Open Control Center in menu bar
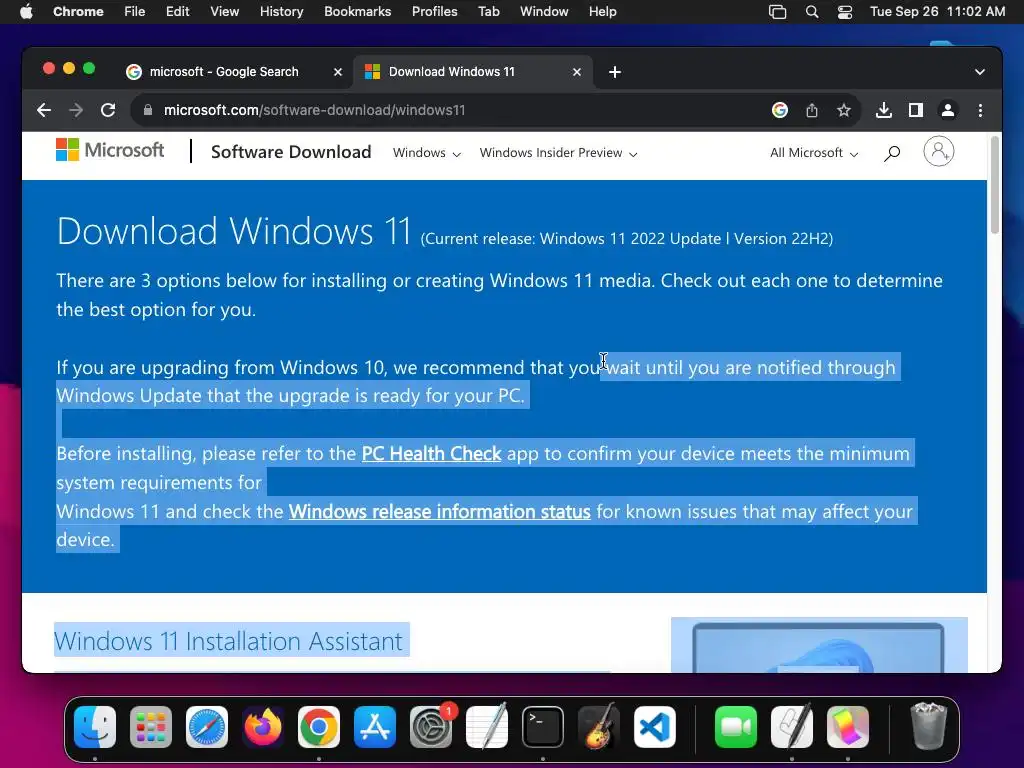This screenshot has height=768, width=1024. tap(845, 12)
